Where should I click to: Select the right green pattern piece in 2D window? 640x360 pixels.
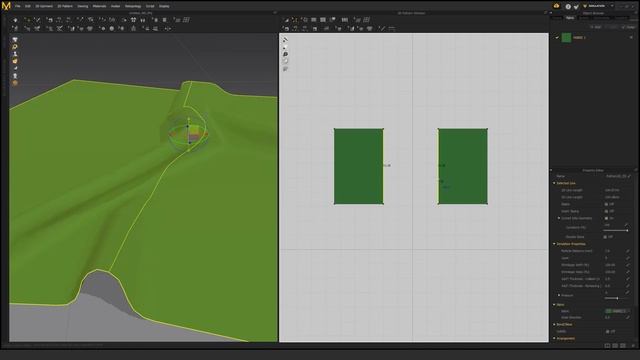(x=463, y=167)
